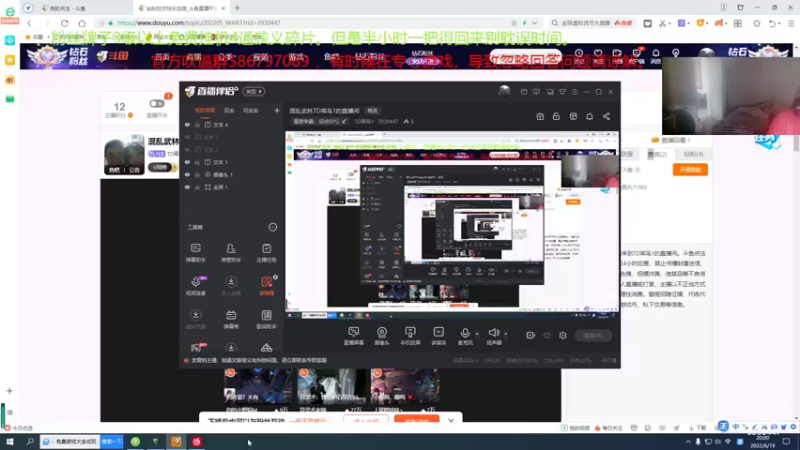Click the user avatar in companion title bar
800x450 pixels.
tap(504, 91)
